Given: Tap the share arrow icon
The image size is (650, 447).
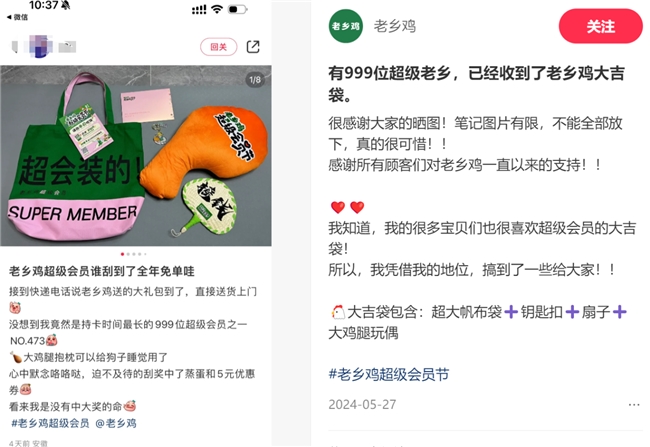Looking at the screenshot, I should (253, 46).
